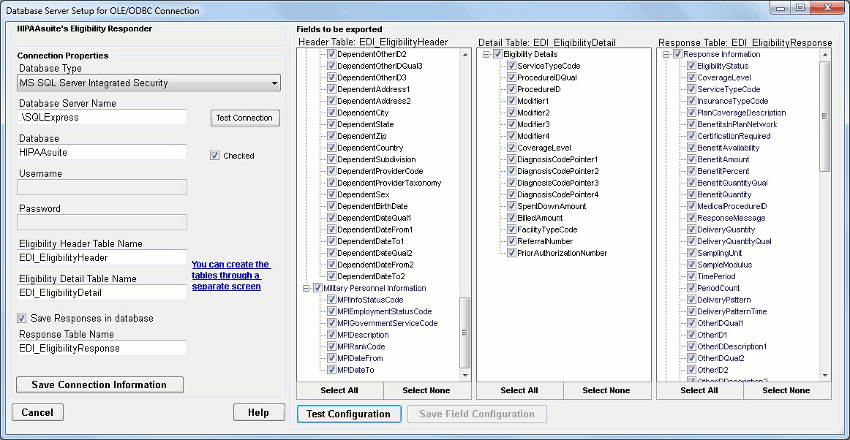Viewport: 850px width, 440px height.
Task: Click the Test Configuration button
Action: click(350, 414)
